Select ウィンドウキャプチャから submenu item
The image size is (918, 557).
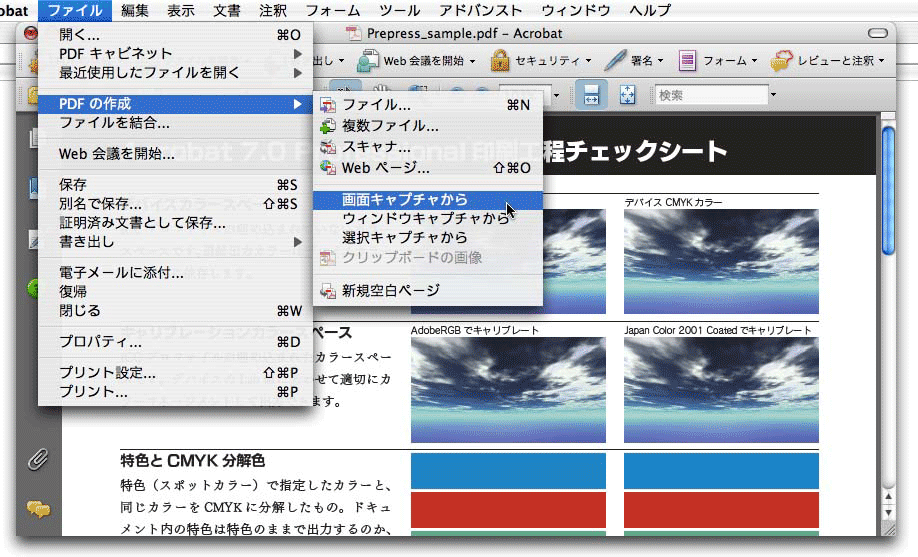[428, 218]
